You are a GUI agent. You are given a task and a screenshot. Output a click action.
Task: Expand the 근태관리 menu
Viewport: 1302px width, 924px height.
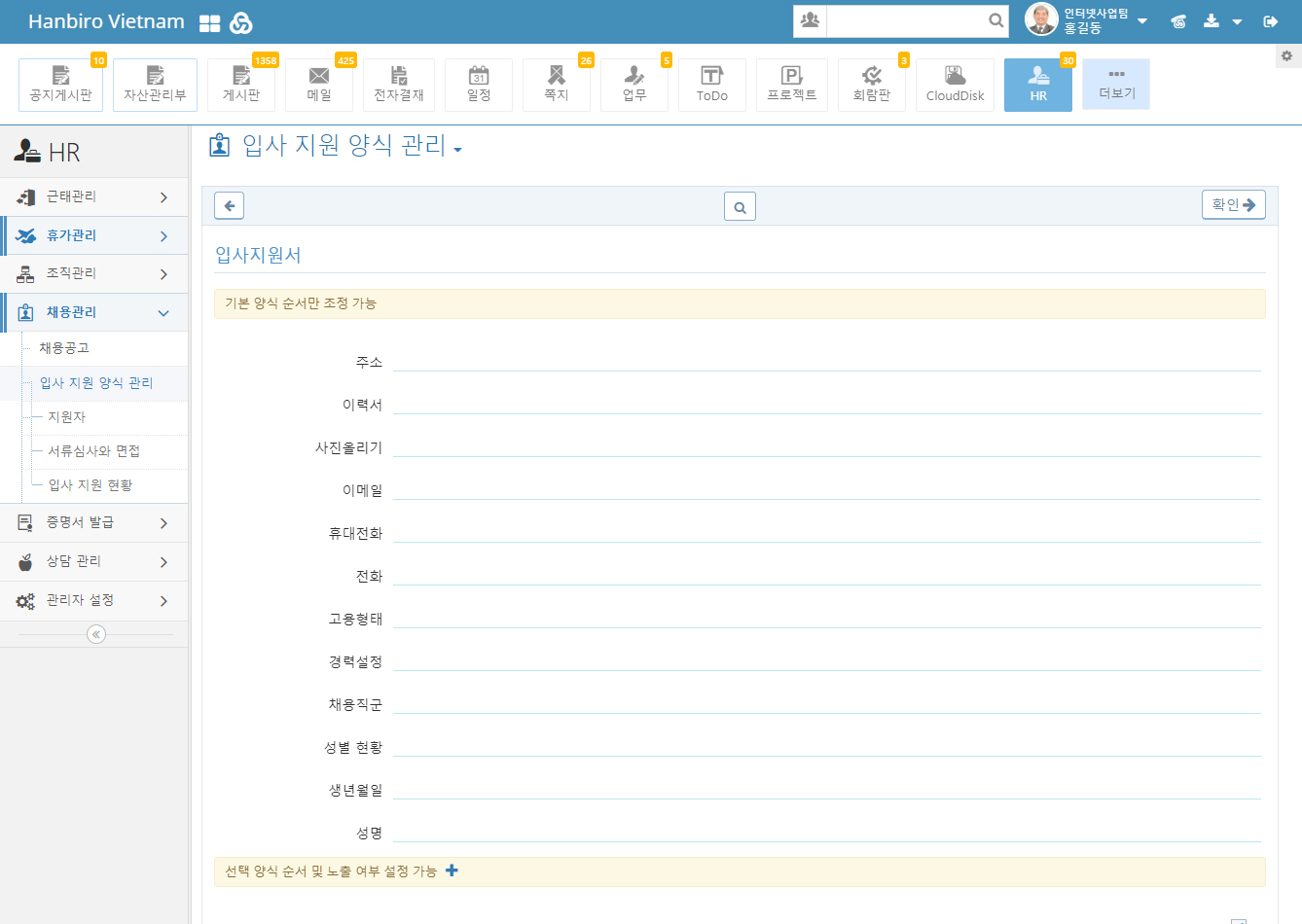(x=93, y=196)
